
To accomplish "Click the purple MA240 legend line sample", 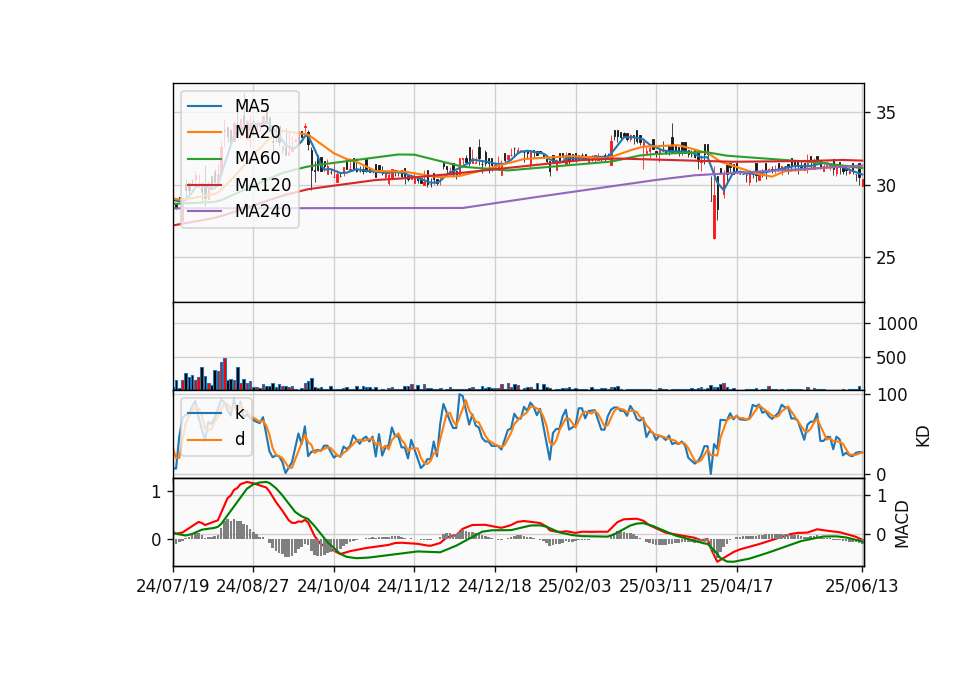I will [x=204, y=211].
